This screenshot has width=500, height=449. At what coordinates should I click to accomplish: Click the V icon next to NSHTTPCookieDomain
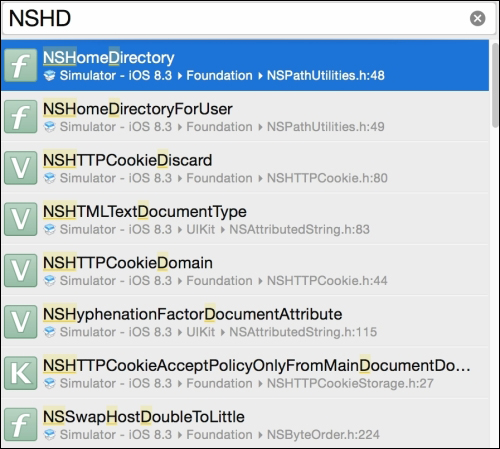[x=21, y=271]
